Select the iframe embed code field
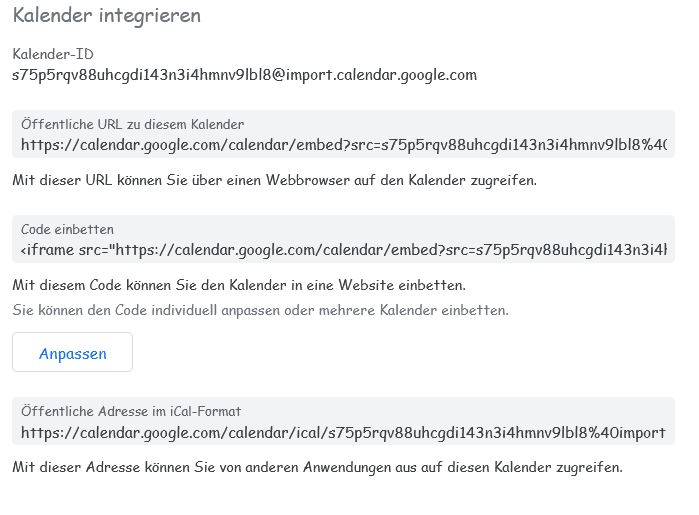 pos(344,250)
